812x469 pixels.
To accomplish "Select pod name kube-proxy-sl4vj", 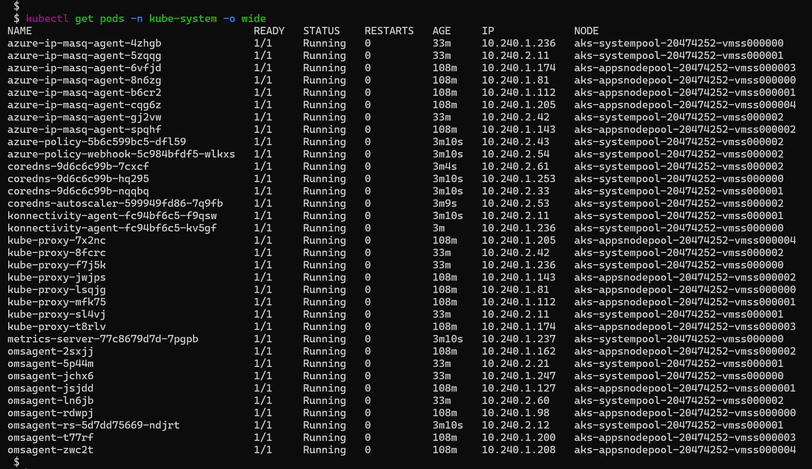I will pos(56,314).
